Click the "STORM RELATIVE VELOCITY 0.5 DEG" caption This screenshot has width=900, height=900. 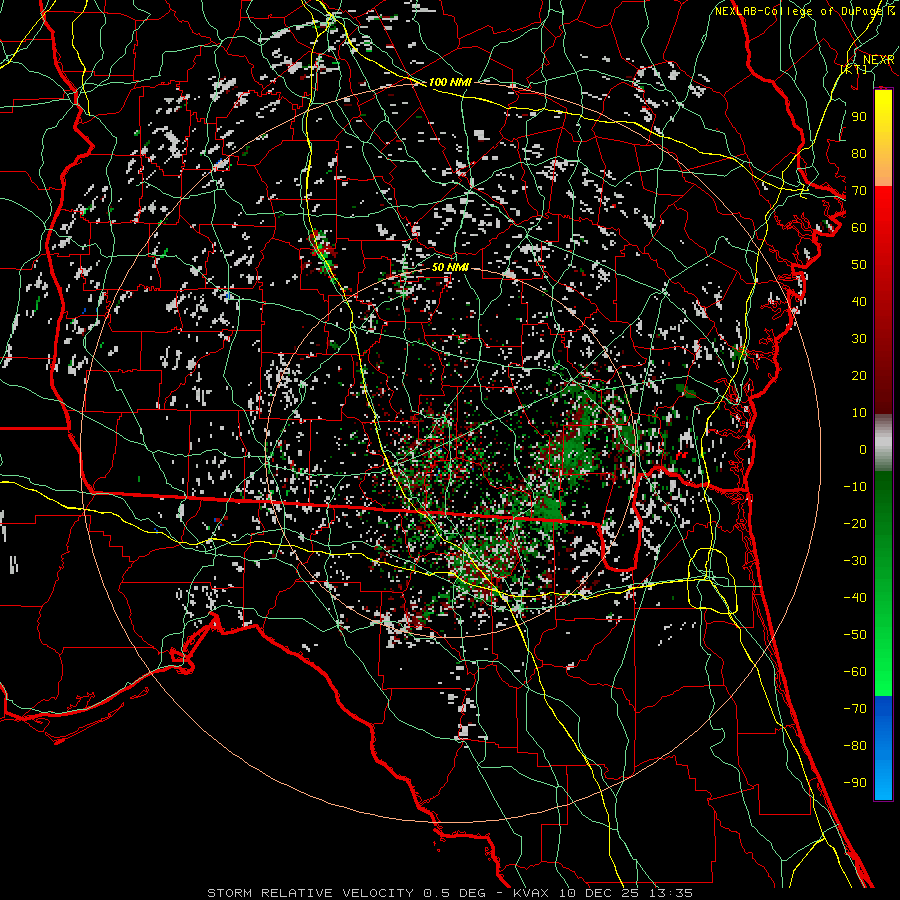[346, 893]
